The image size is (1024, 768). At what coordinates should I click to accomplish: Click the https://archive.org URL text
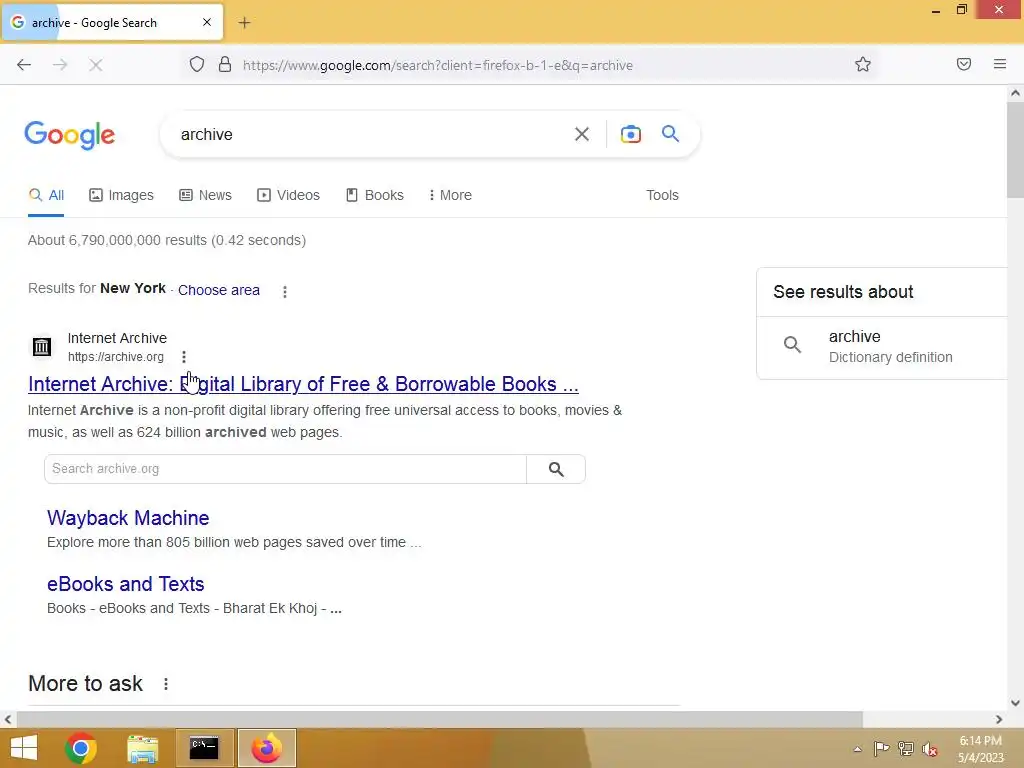coord(116,357)
